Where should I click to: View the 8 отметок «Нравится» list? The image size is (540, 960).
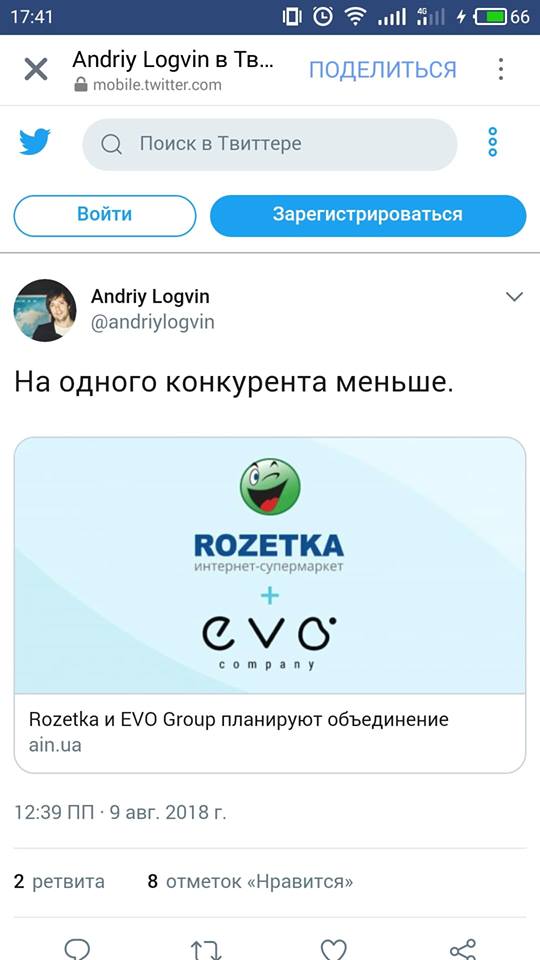click(250, 882)
